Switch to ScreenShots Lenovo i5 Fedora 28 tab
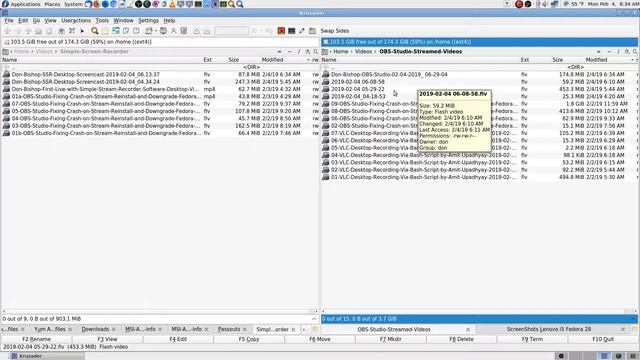640x360 pixels. 549,329
